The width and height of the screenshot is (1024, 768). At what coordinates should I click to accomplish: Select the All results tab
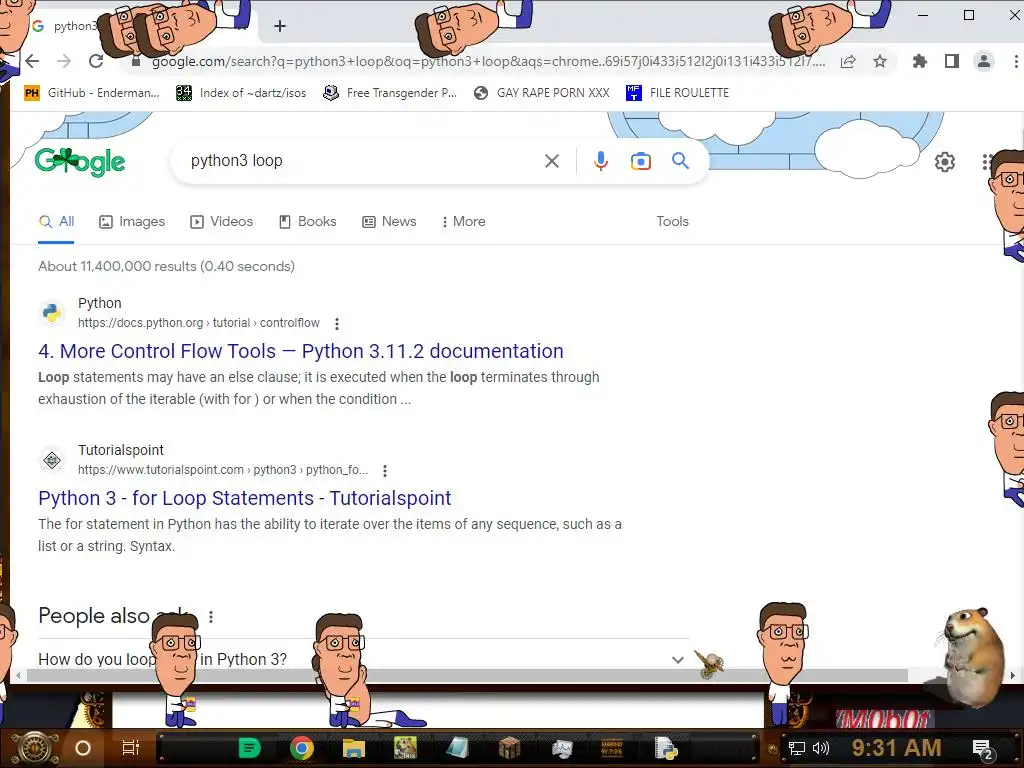56,222
